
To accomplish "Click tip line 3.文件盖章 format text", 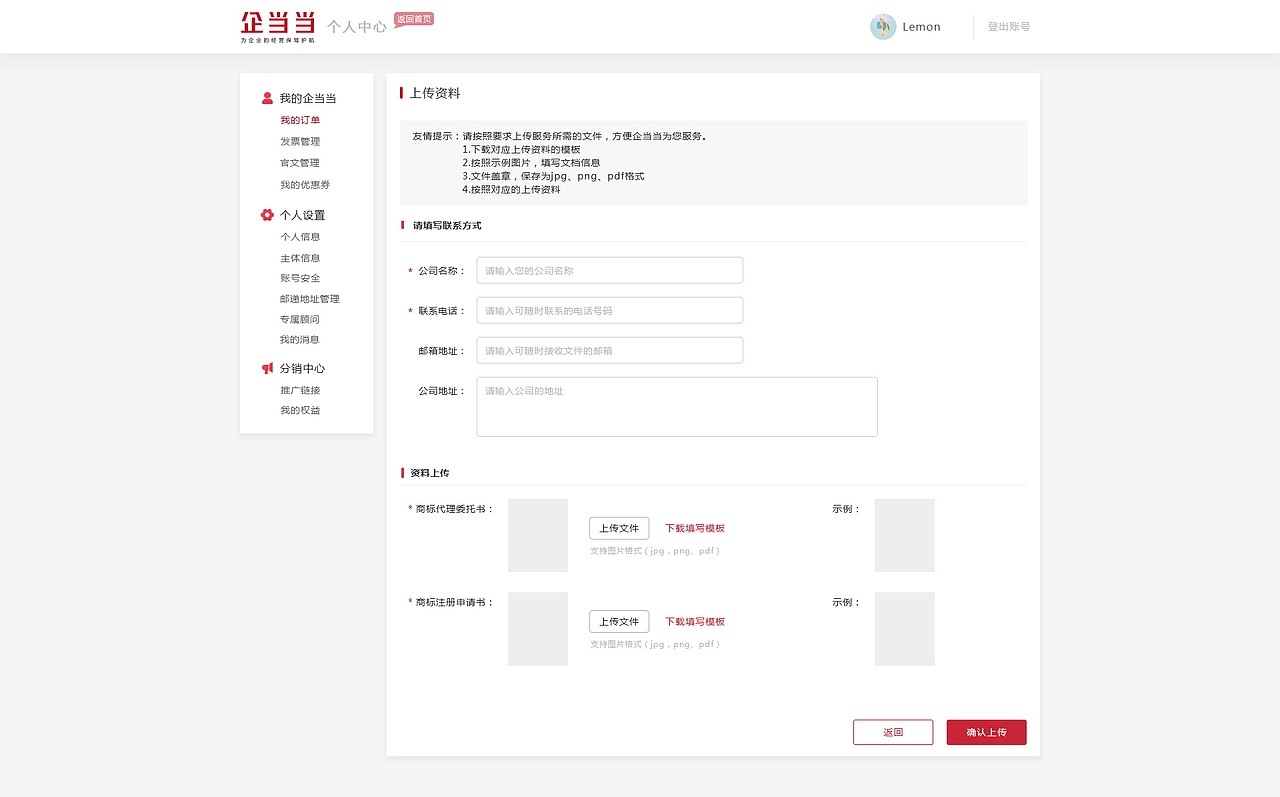I will click(553, 176).
